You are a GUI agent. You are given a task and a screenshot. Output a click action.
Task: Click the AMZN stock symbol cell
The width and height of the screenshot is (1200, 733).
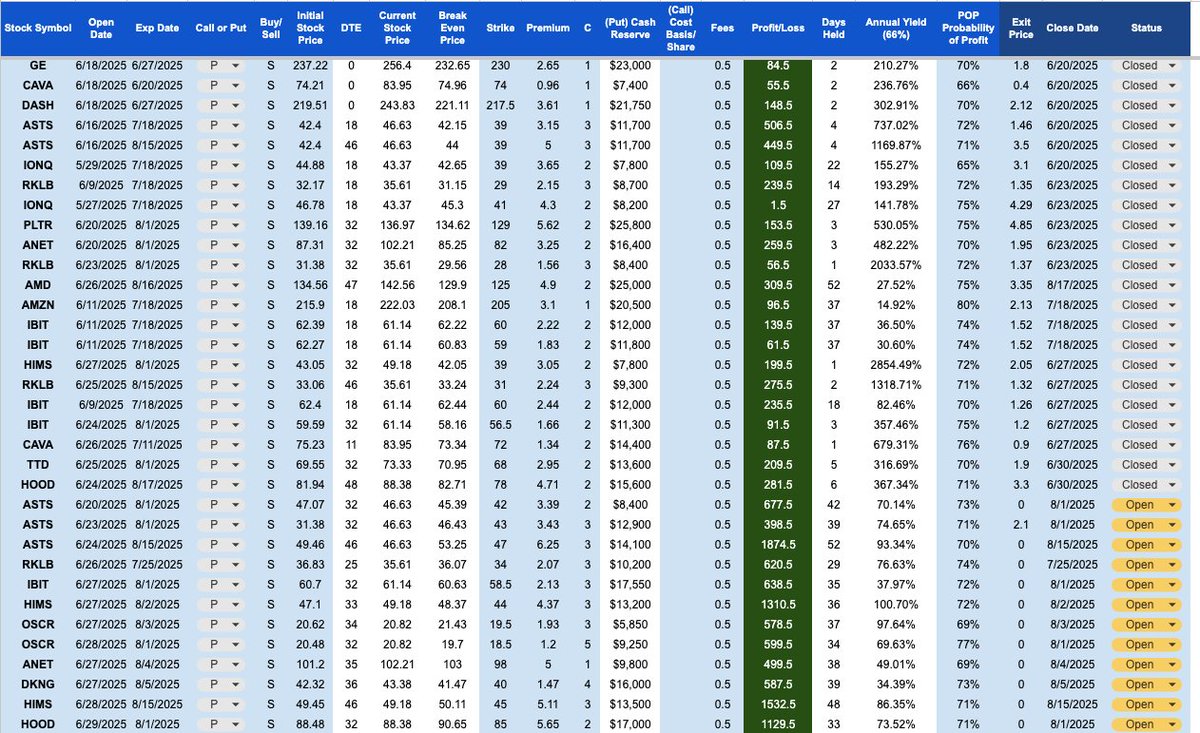pos(38,305)
